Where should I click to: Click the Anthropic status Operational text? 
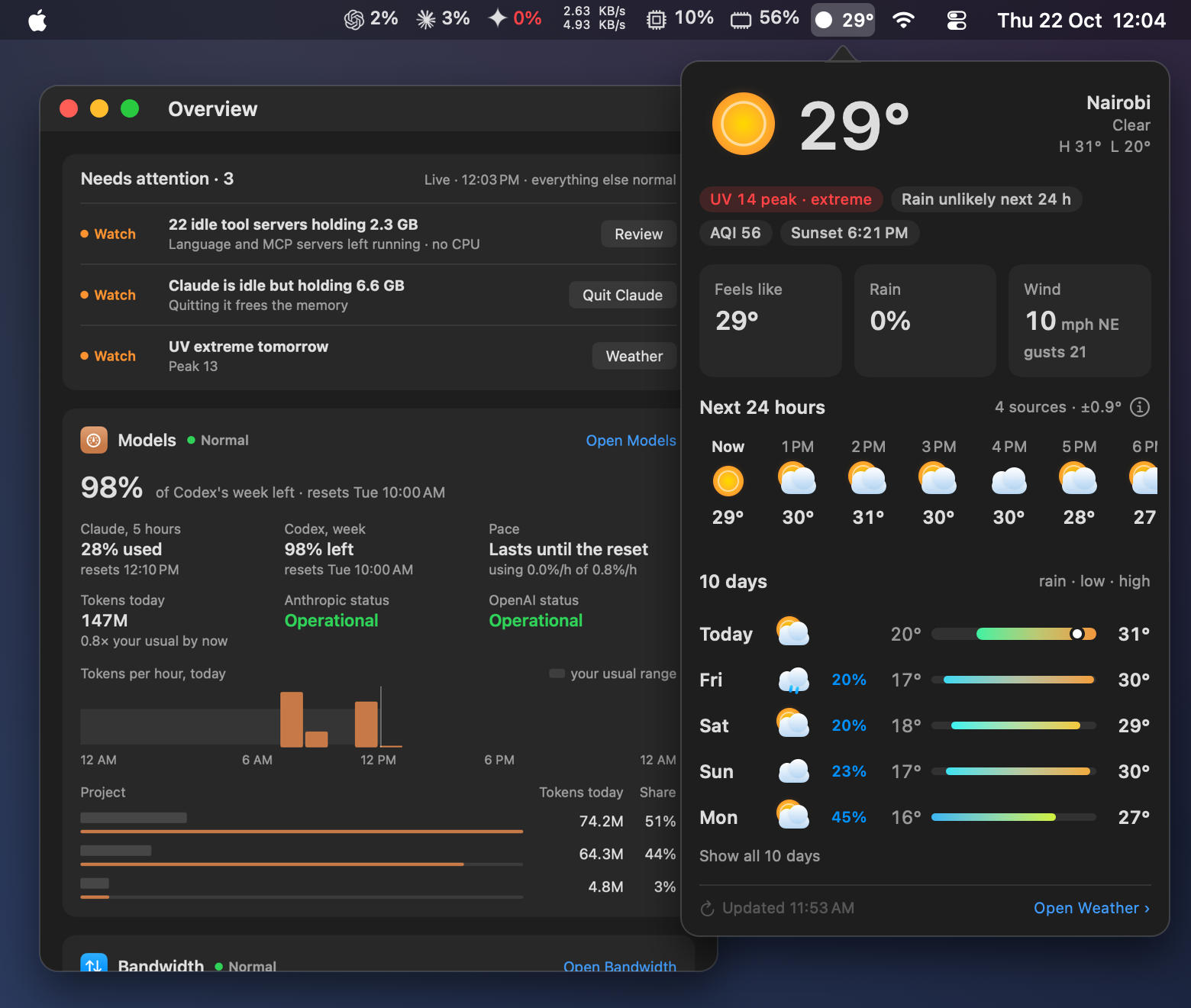(x=331, y=621)
